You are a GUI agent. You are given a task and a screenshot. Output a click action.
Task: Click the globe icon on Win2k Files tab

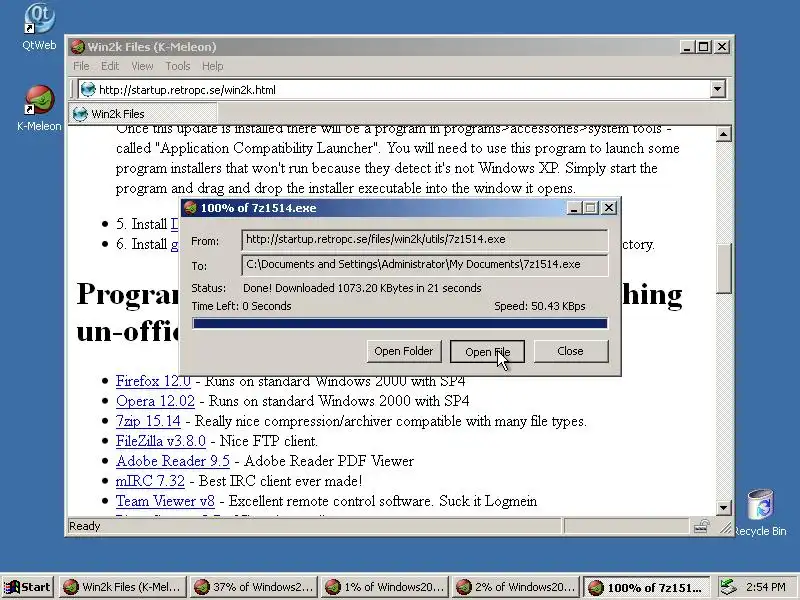(x=80, y=114)
